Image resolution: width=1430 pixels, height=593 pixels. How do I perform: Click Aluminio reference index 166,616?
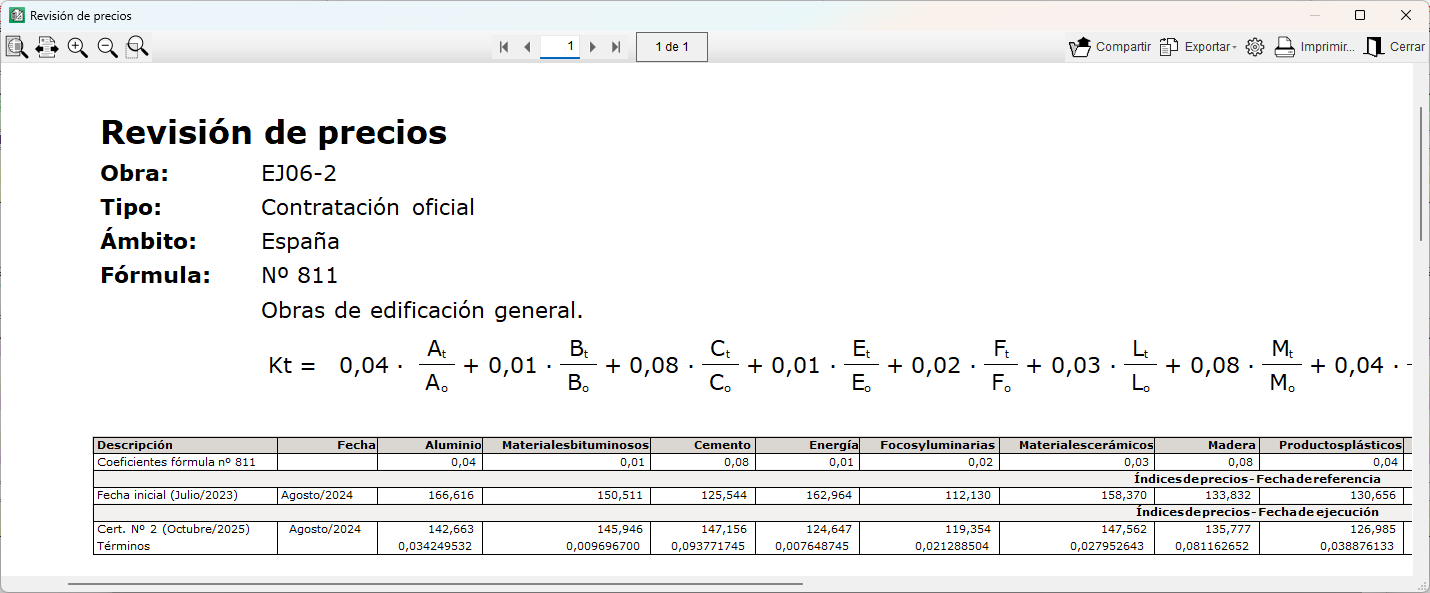(x=450, y=495)
